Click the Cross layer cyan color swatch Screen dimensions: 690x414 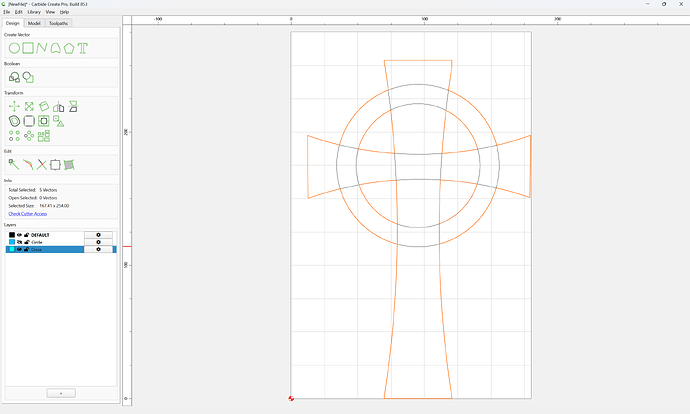[x=12, y=249]
